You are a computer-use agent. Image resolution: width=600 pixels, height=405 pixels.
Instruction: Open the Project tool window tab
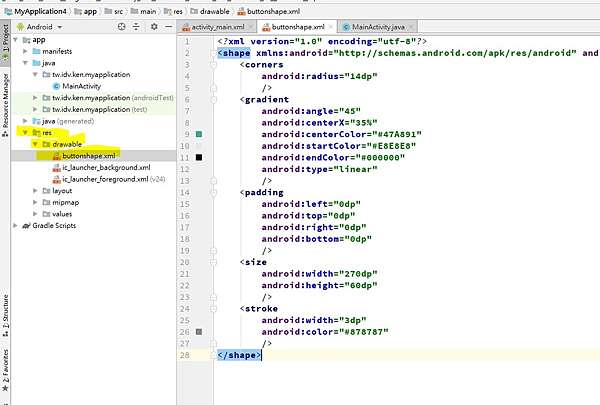[5, 43]
